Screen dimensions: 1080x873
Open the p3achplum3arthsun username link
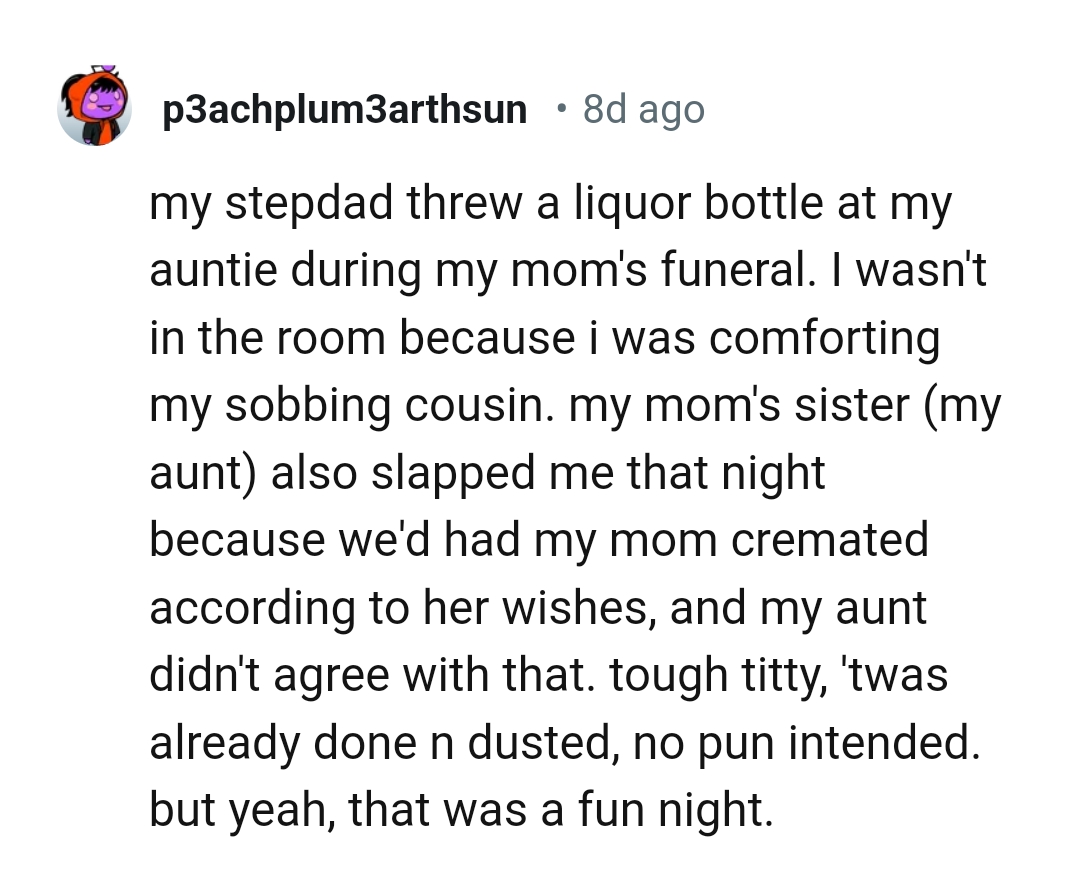(x=343, y=110)
